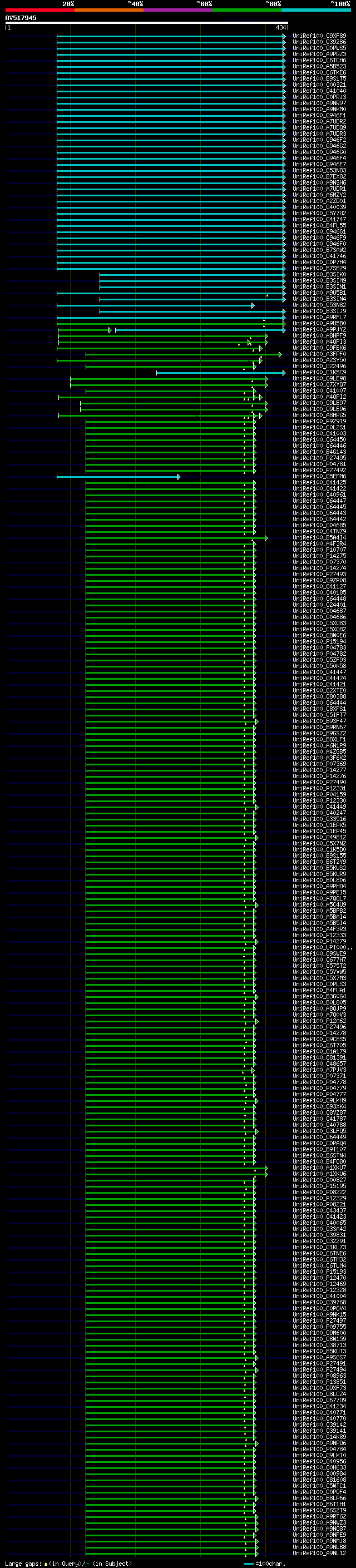Select hit label UniRef100_B3SIK0
The width and height of the screenshot is (356, 1568).
(x=319, y=275)
